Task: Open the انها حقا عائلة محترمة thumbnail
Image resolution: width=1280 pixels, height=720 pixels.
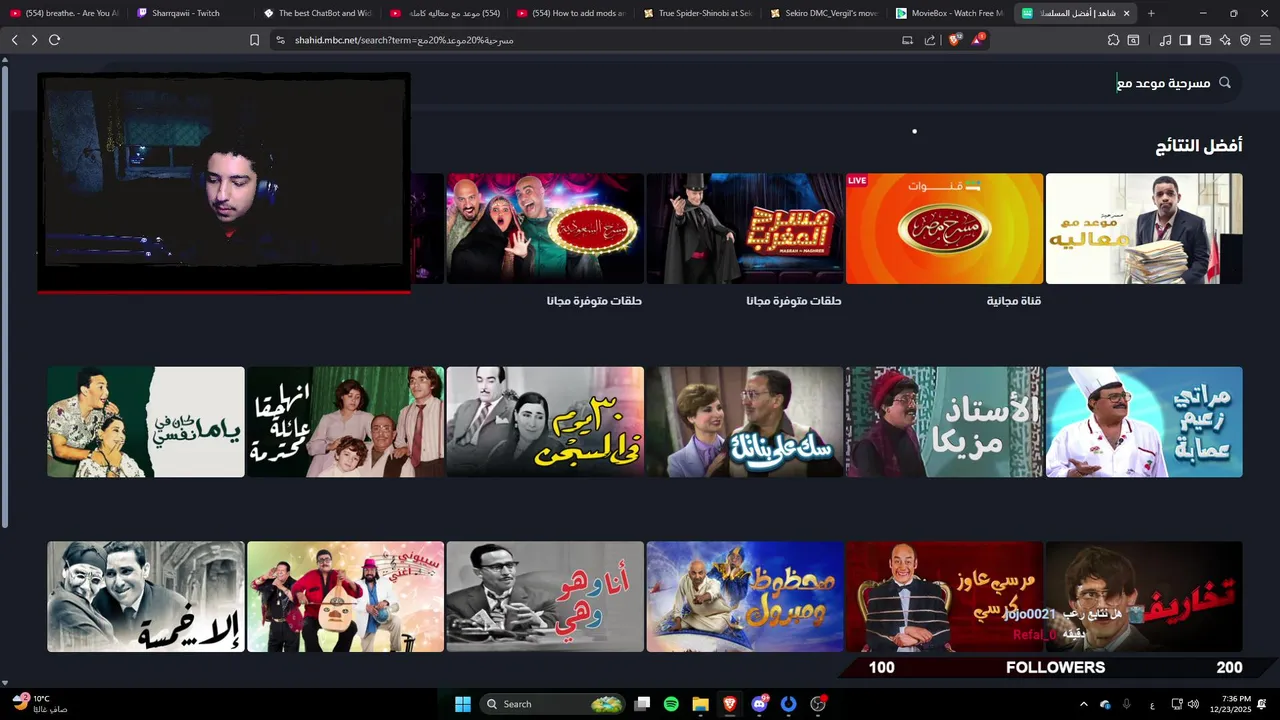Action: pyautogui.click(x=345, y=421)
